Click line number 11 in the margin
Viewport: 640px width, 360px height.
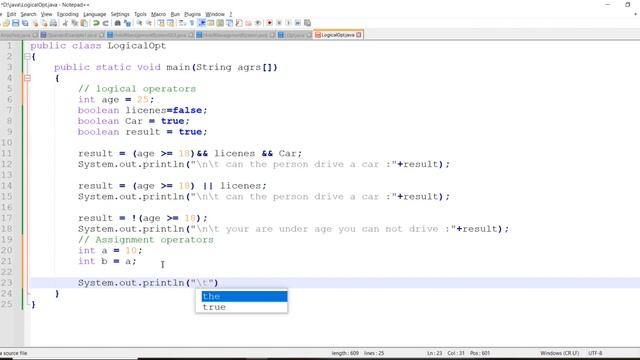pos(7,153)
